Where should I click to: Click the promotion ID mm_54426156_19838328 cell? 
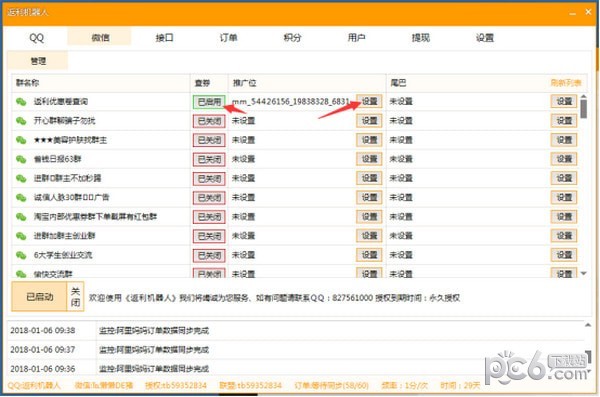[x=290, y=101]
